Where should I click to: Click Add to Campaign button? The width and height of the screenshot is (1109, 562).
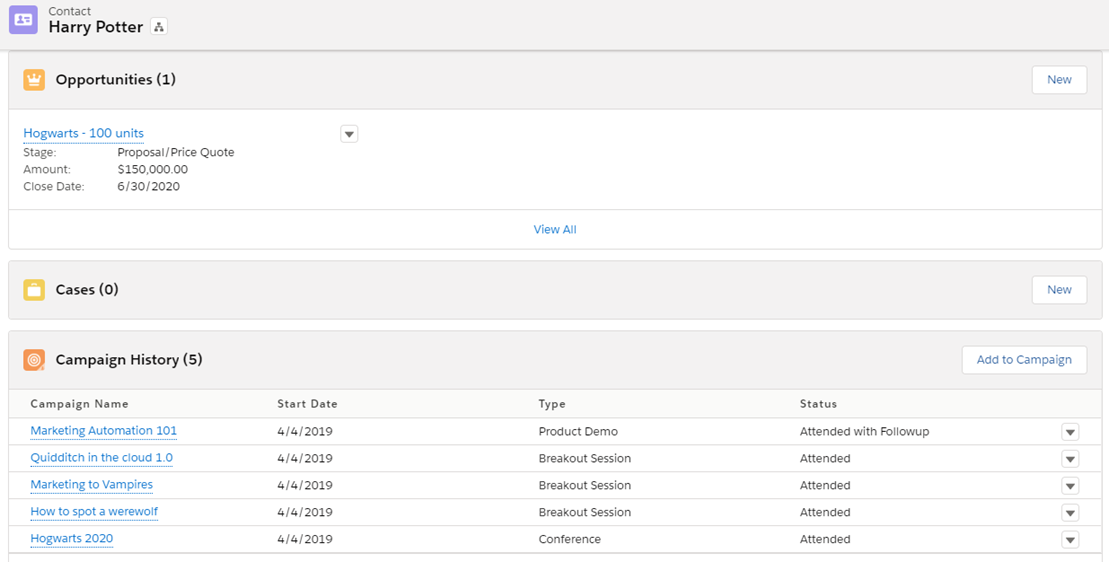click(1024, 360)
